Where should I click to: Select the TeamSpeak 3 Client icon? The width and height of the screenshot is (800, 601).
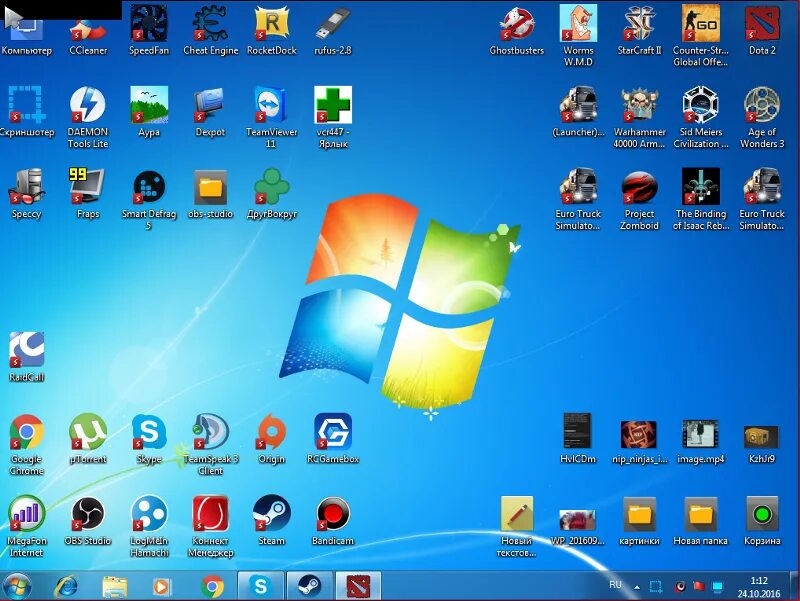[210, 444]
